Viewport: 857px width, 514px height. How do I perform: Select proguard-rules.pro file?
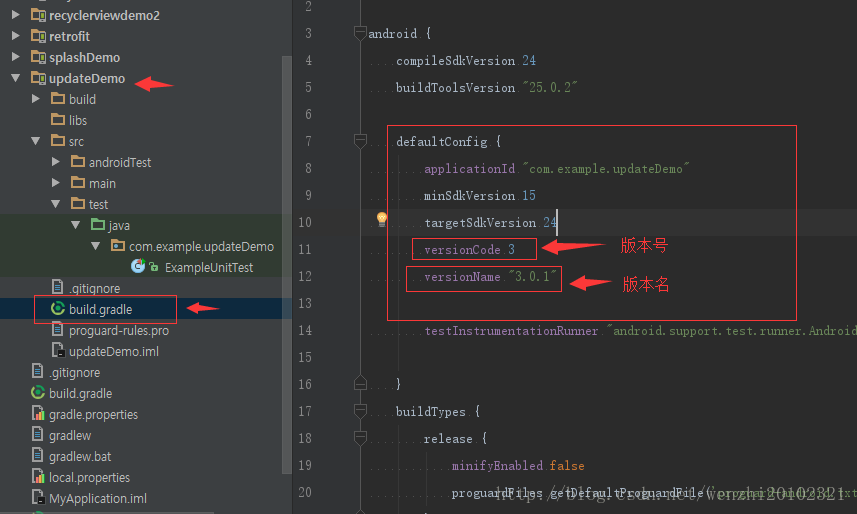coord(119,330)
